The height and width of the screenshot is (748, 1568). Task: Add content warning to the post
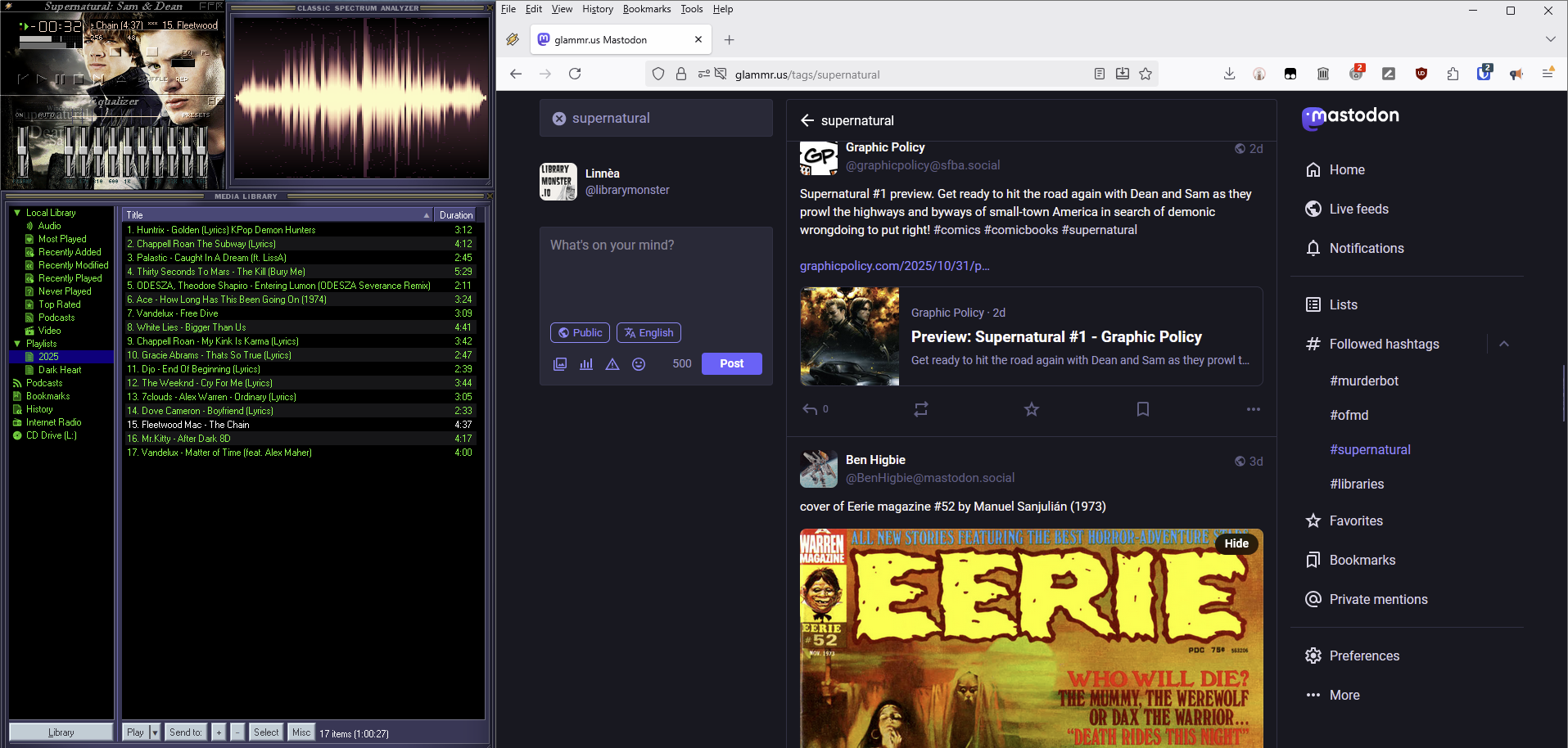point(612,364)
